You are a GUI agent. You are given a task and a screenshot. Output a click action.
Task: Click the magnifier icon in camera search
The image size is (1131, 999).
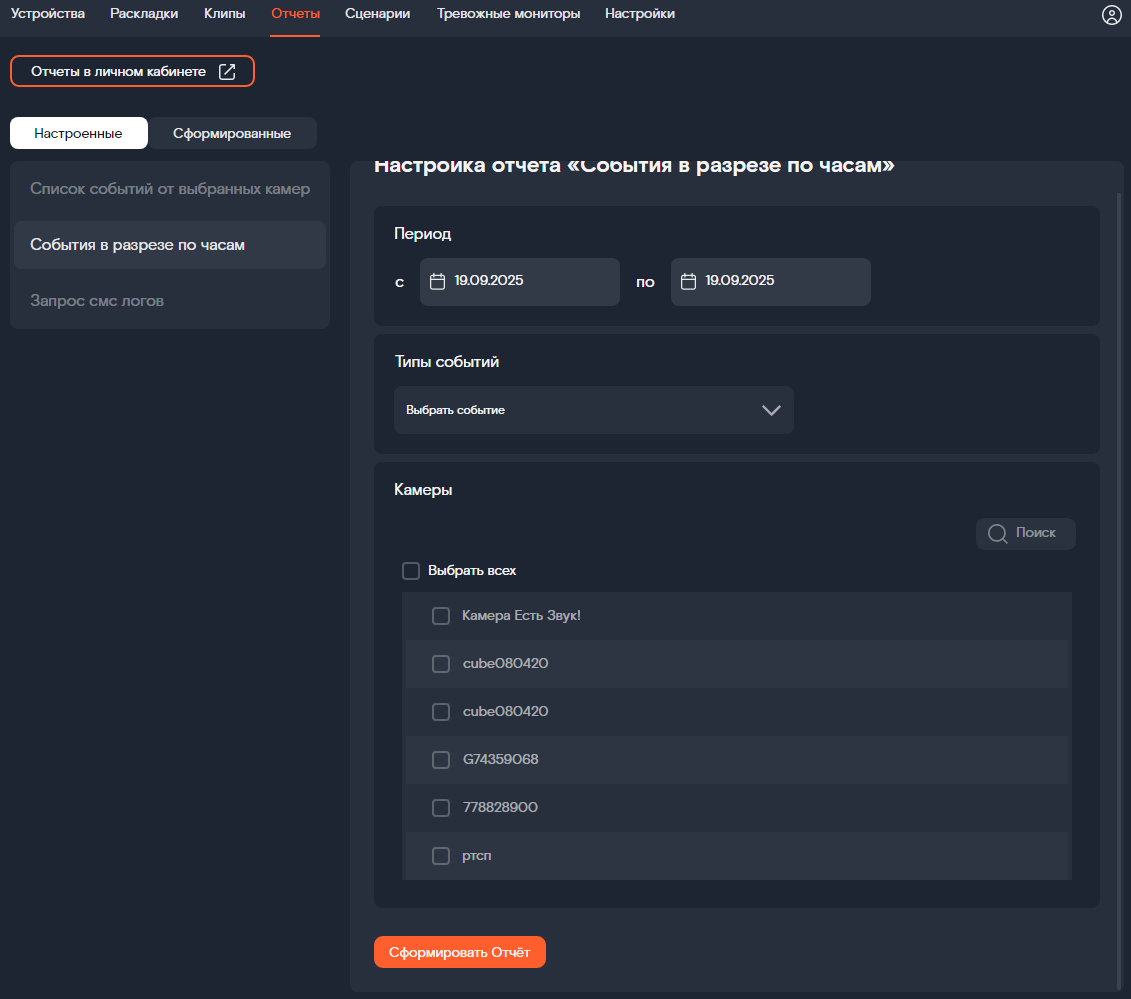(998, 533)
